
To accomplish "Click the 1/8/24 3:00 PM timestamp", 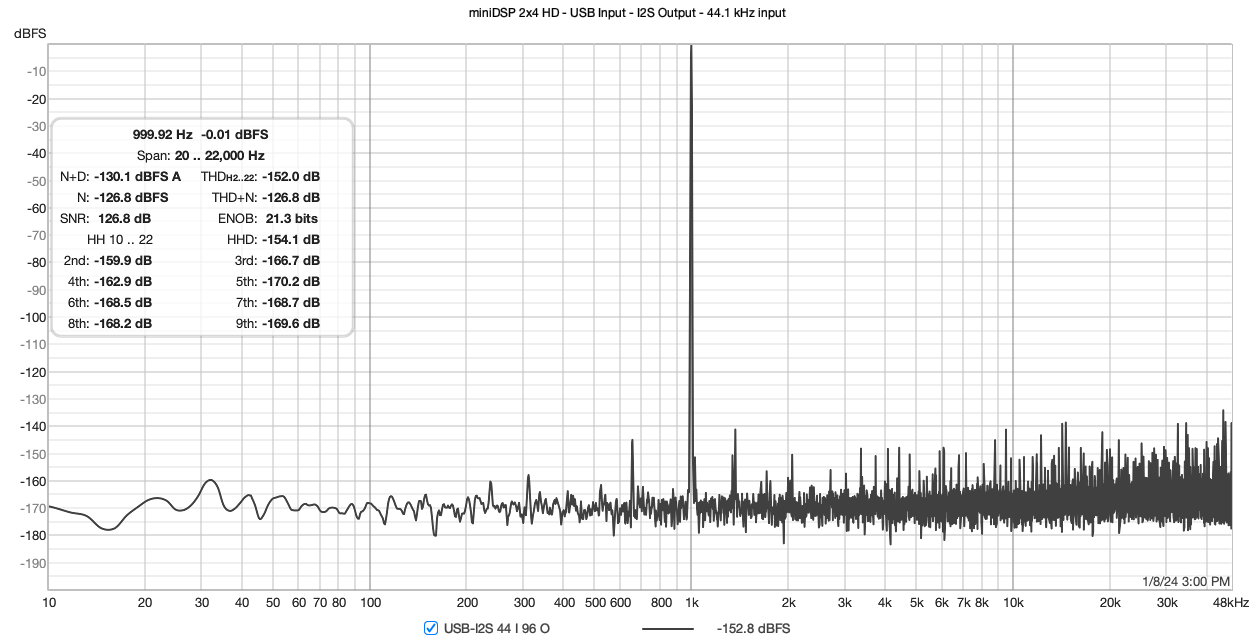I will pos(1186,581).
